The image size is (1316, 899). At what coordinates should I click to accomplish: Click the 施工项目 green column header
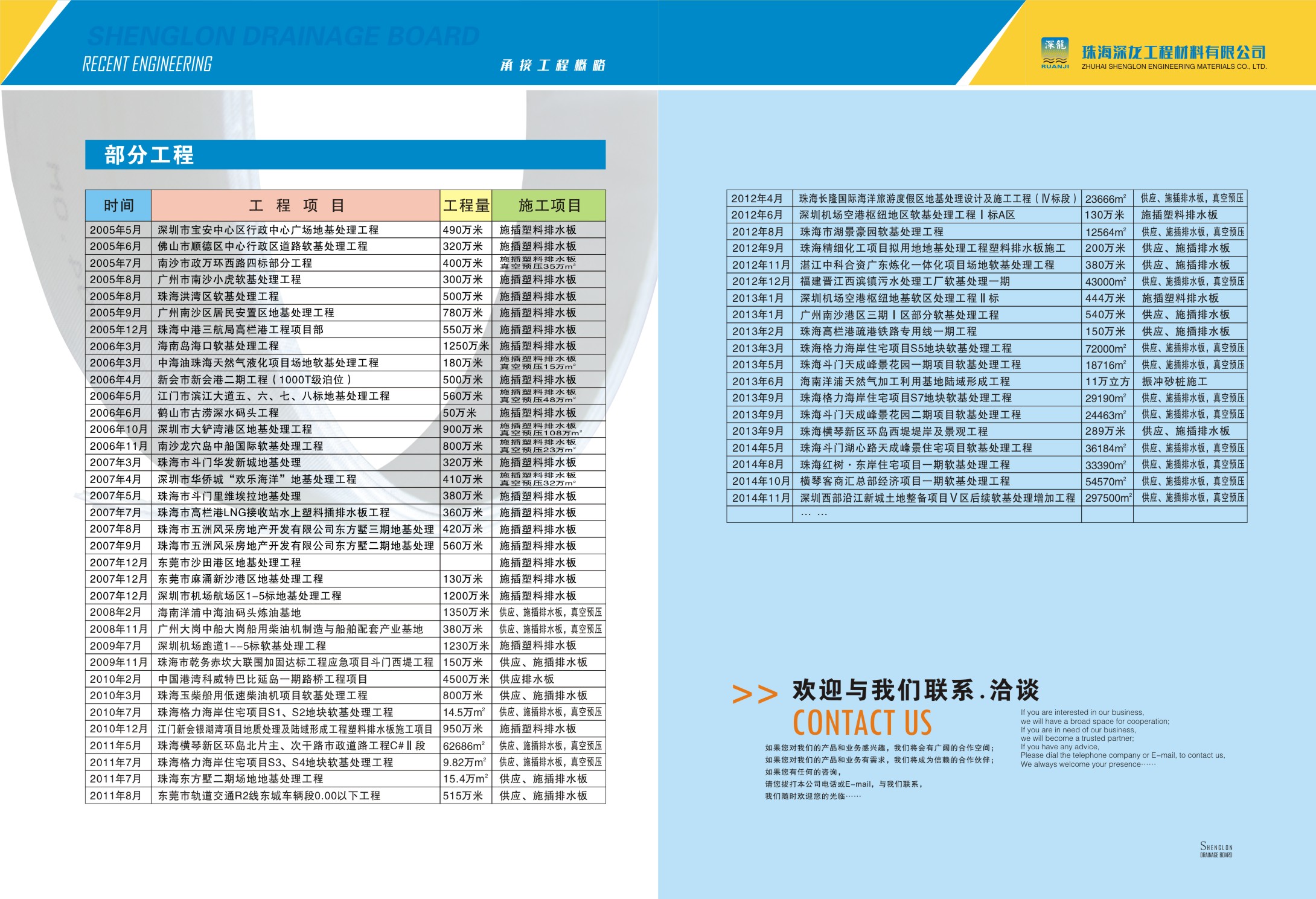pos(549,205)
